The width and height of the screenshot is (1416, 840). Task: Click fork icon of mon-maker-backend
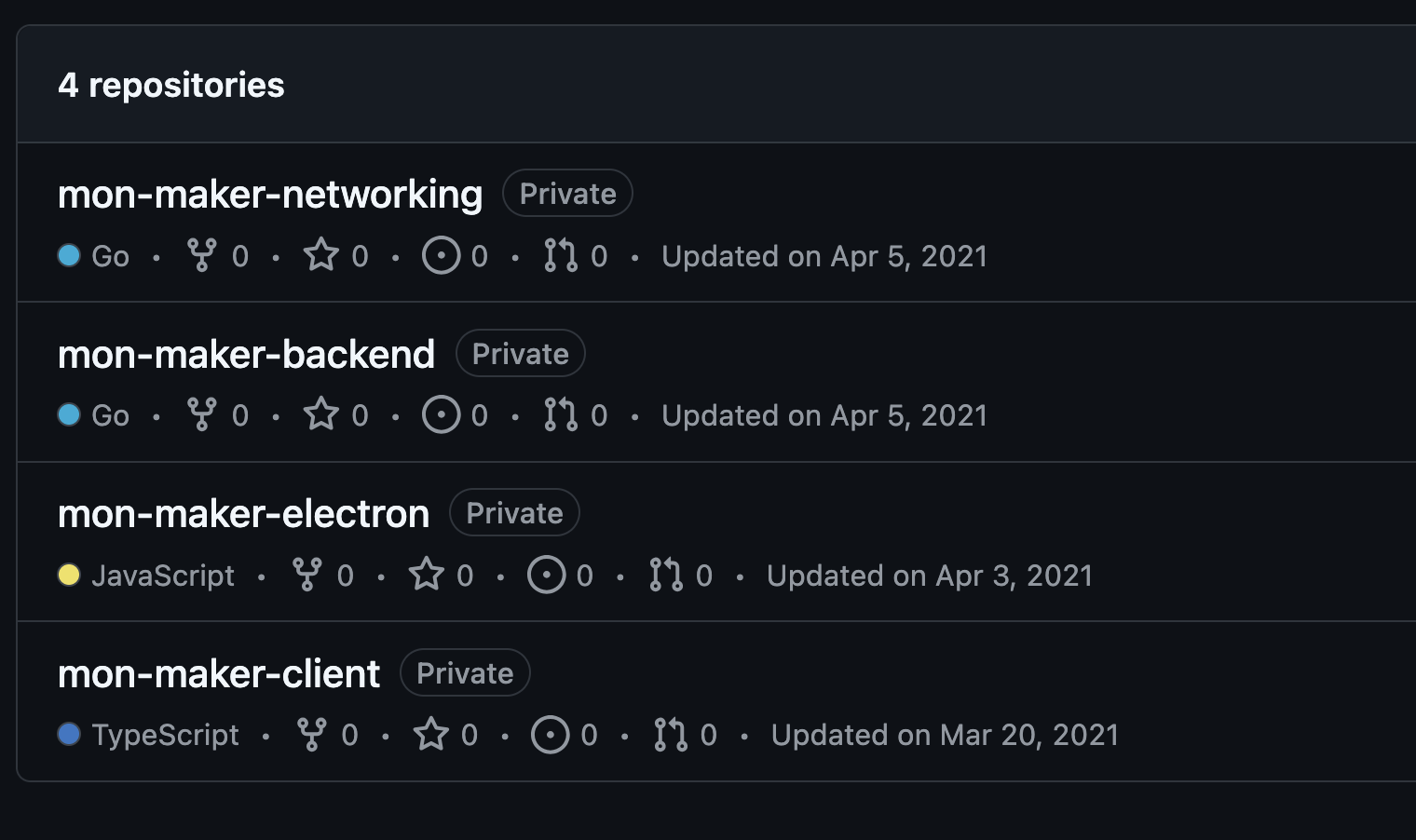pos(201,415)
